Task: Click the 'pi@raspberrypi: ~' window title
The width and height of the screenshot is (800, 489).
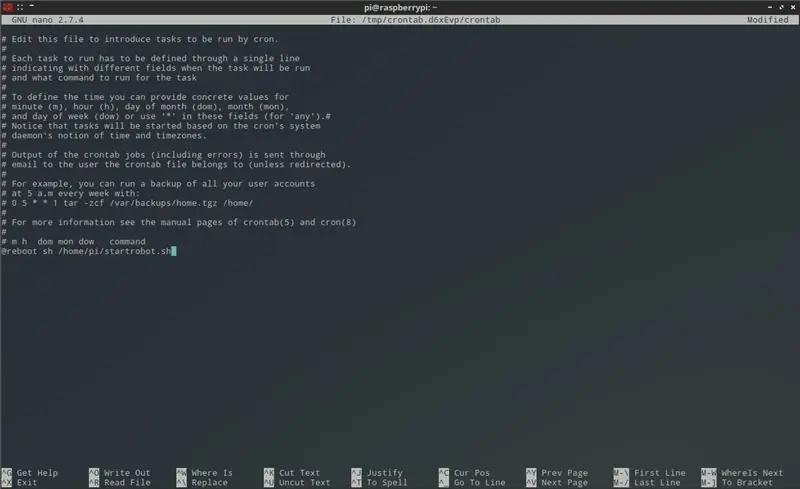Action: (401, 7)
